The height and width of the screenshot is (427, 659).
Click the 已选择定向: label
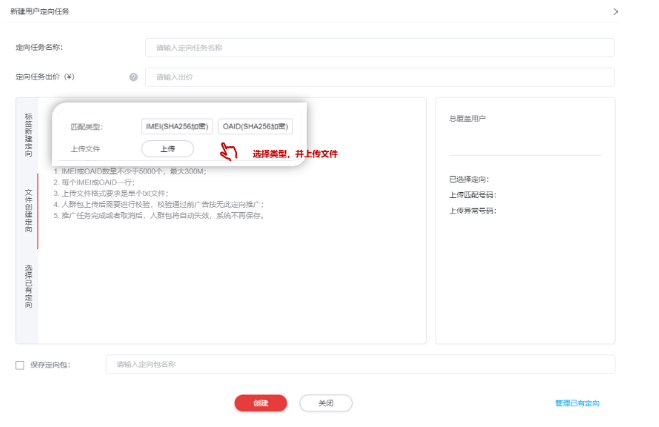[x=469, y=179]
